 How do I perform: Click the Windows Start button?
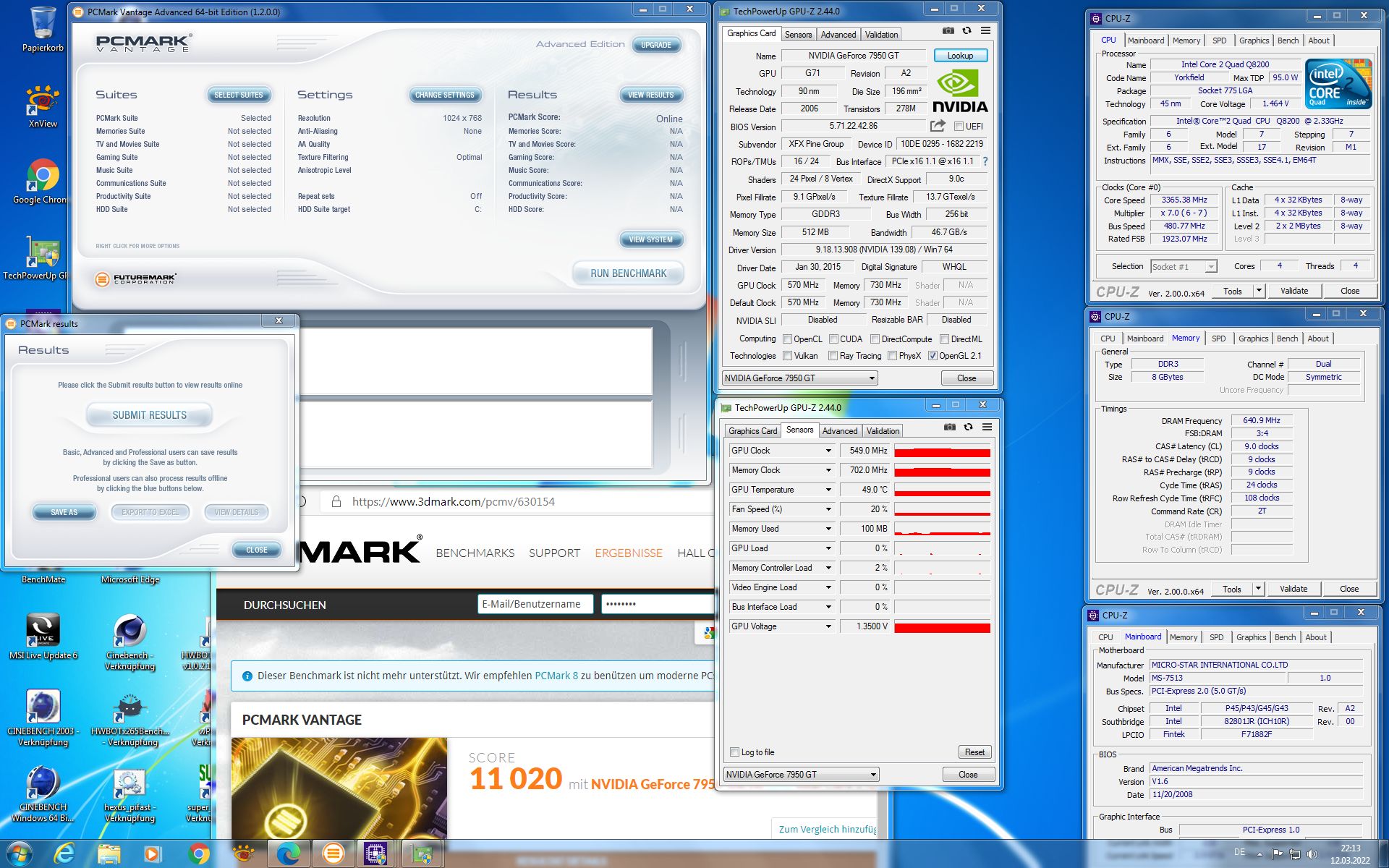tap(19, 854)
